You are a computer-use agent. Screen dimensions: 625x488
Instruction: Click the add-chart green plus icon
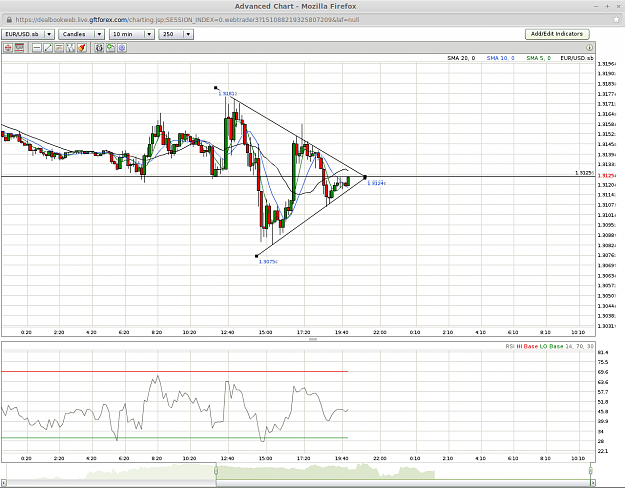click(111, 48)
